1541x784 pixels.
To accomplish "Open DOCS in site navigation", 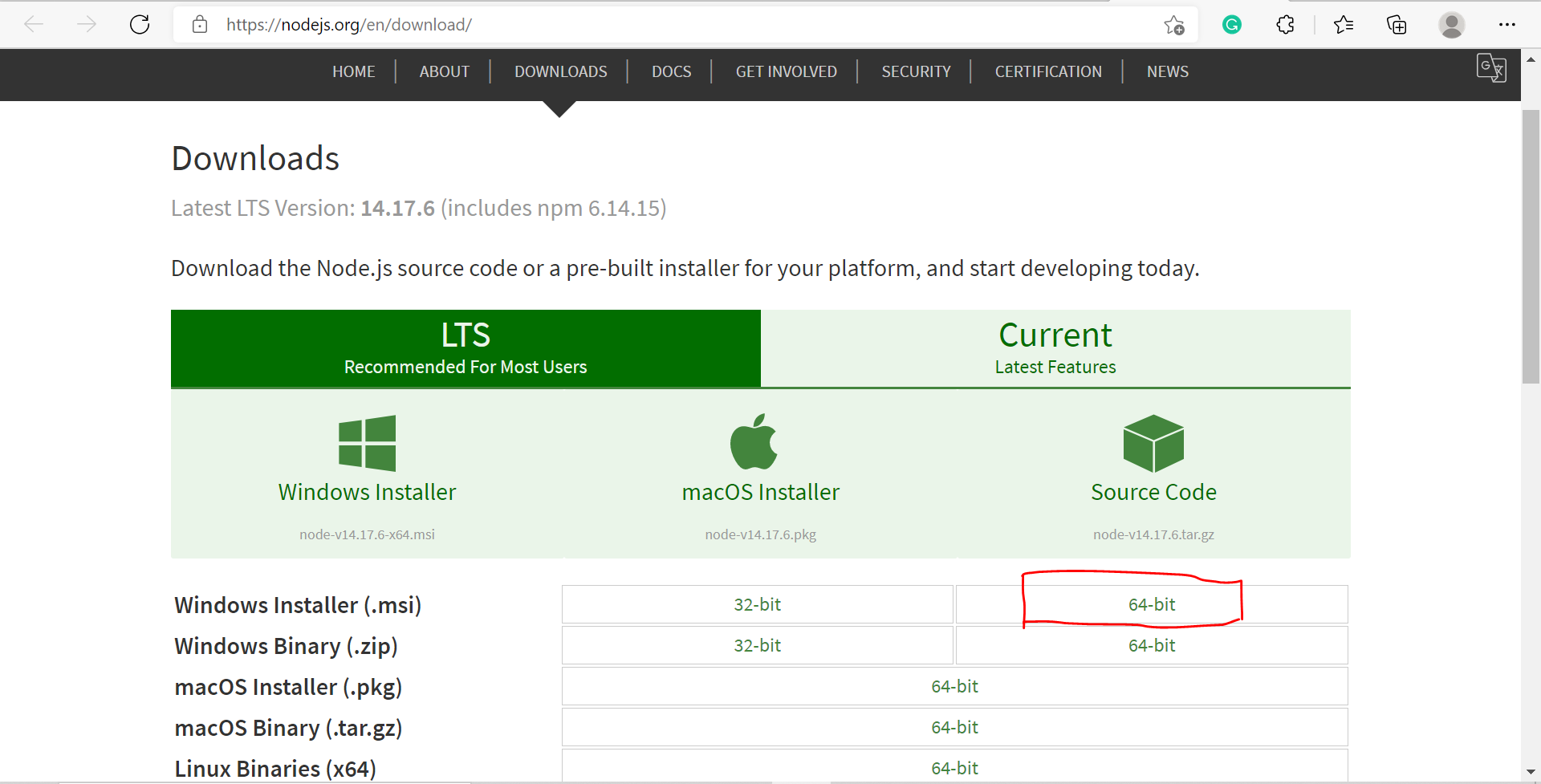I will pyautogui.click(x=672, y=71).
